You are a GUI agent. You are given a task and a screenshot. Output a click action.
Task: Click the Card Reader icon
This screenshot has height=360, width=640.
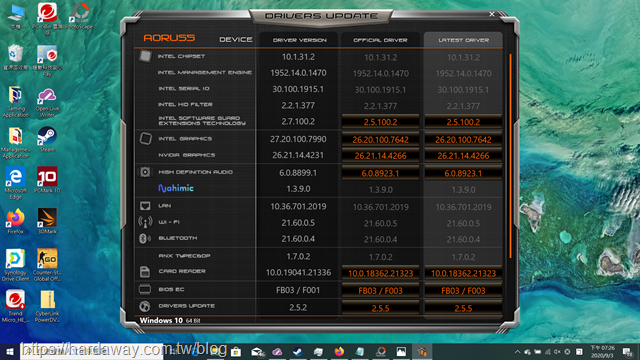(144, 271)
